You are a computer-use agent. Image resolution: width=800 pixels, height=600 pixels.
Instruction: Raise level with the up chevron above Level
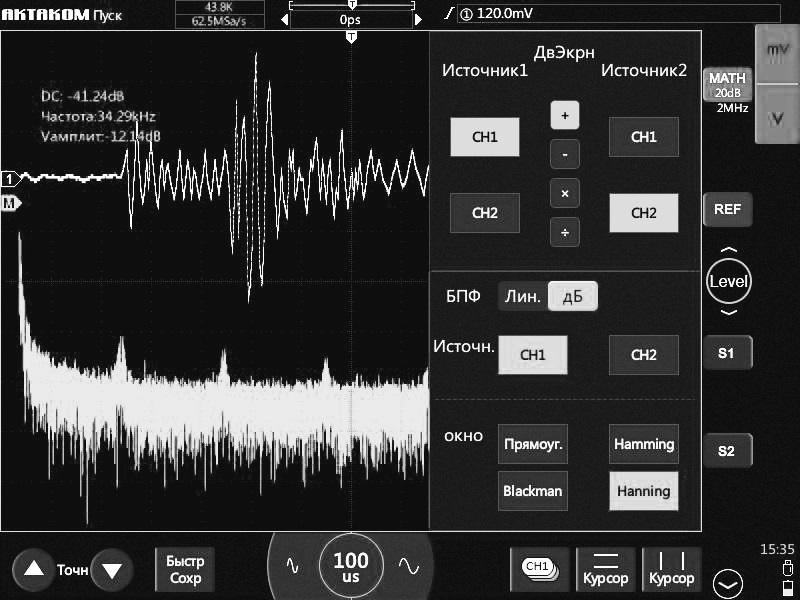click(728, 250)
